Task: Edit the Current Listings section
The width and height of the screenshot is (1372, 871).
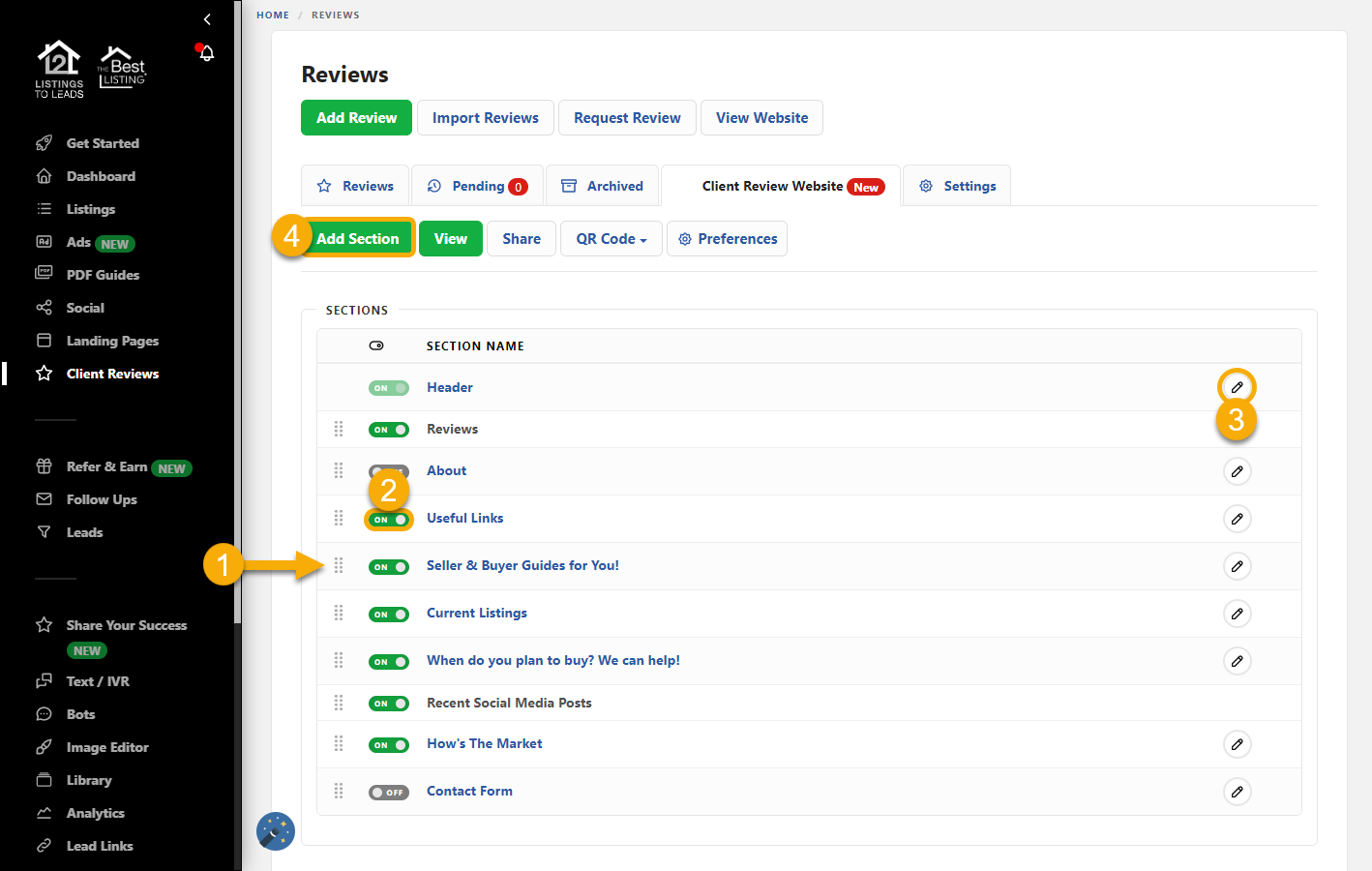Action: 1237,613
